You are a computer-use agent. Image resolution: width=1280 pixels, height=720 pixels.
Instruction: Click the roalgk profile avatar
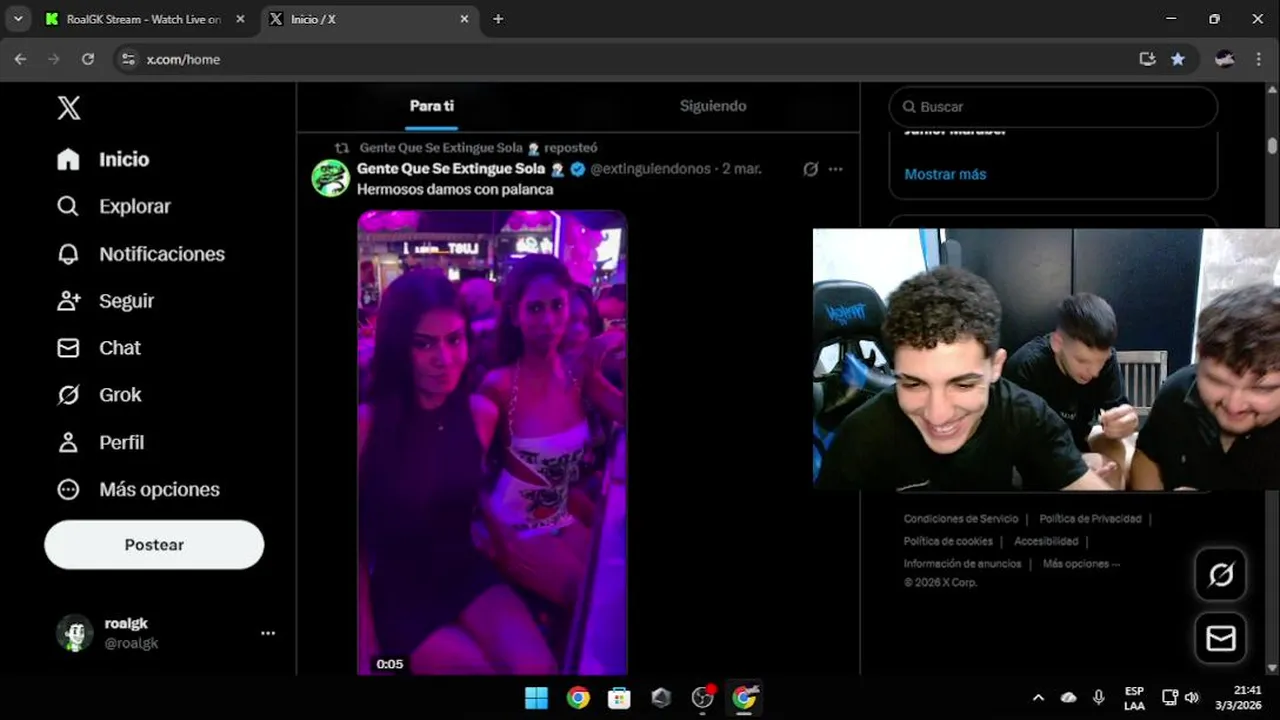click(75, 633)
